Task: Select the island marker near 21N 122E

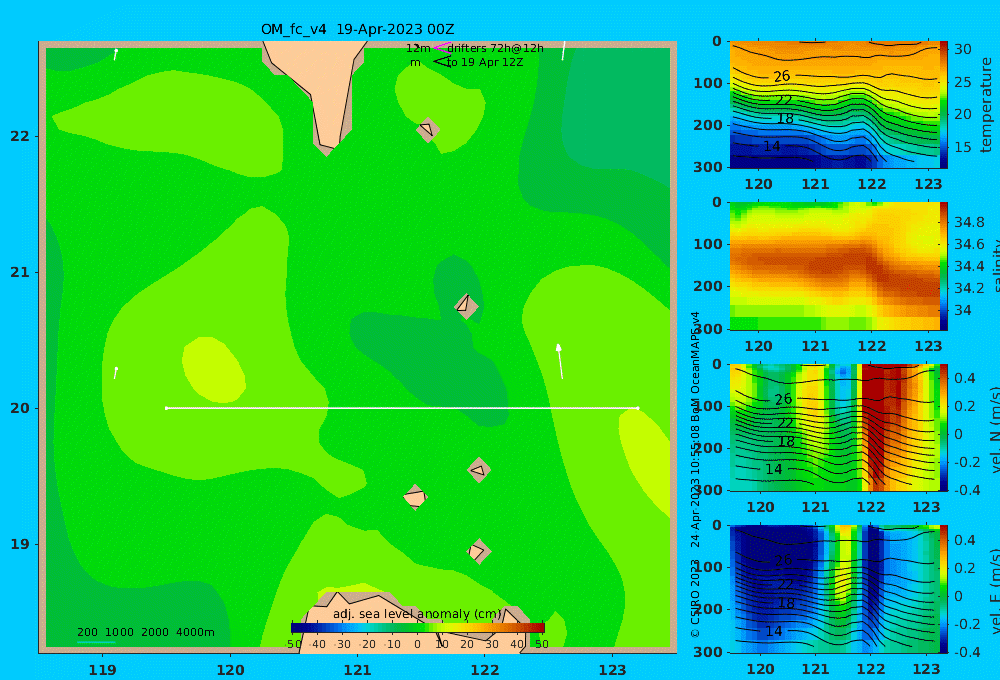Action: click(466, 305)
